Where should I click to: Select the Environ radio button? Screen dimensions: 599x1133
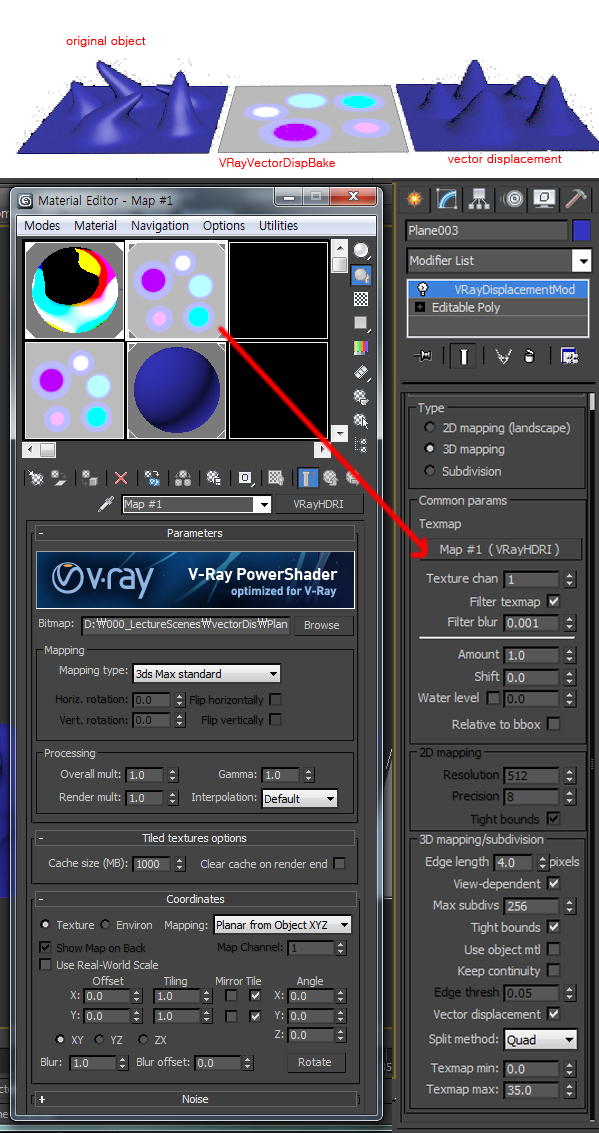(x=105, y=925)
